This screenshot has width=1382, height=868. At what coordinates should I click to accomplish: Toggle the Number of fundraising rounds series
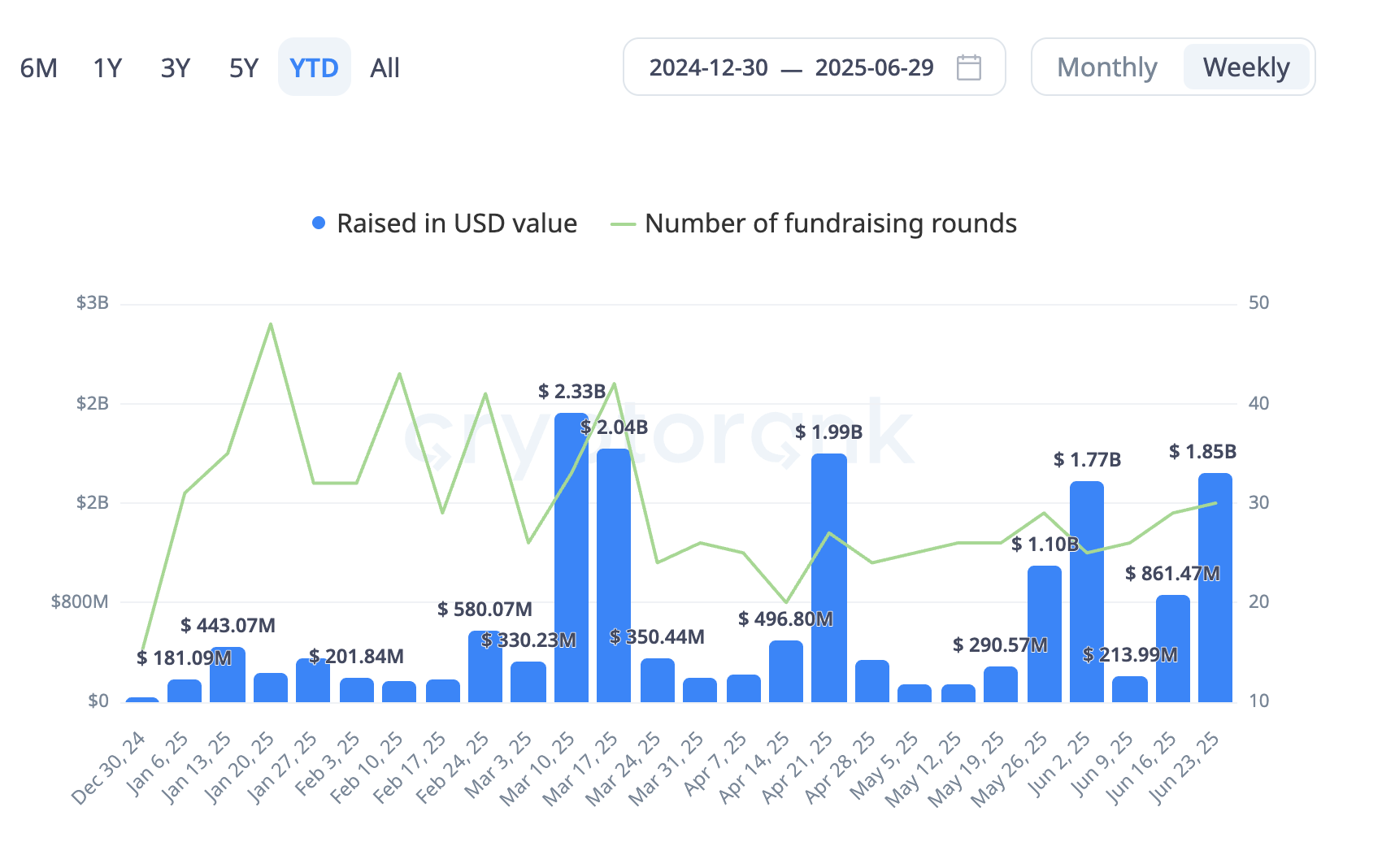click(x=830, y=224)
